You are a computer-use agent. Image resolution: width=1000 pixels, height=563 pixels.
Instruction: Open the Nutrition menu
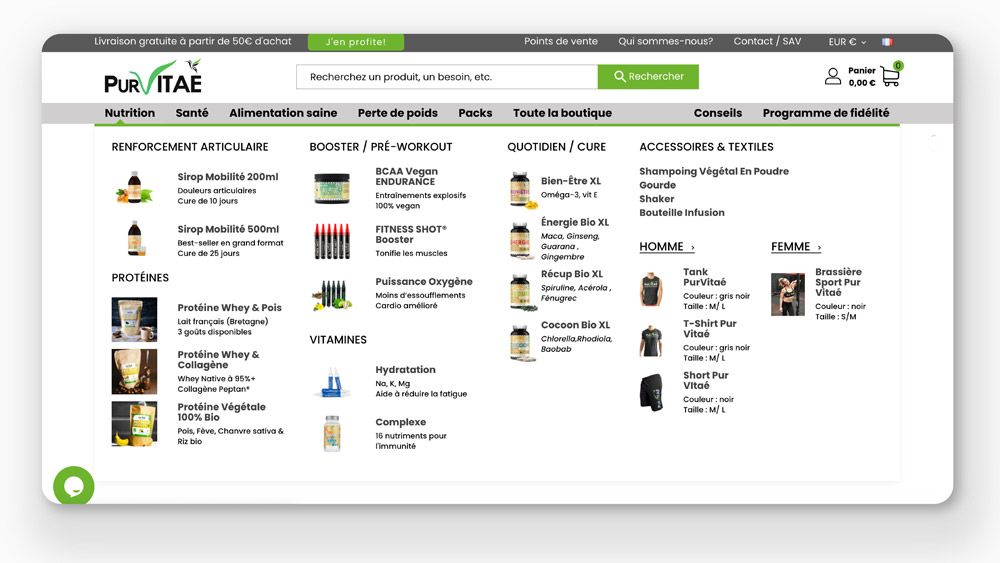tap(130, 113)
